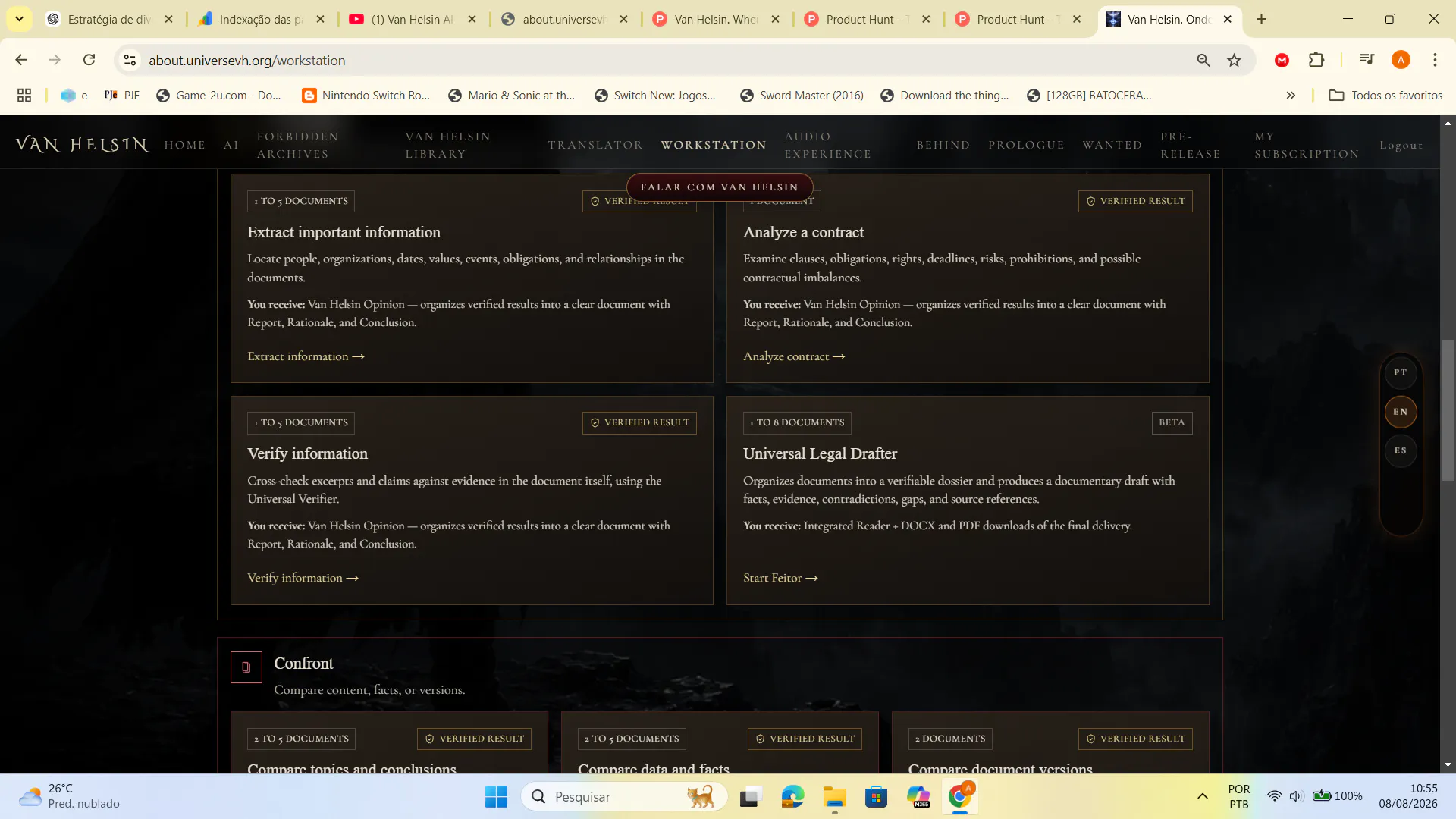Go to HOME nav item
The height and width of the screenshot is (819, 1456).
coord(185,145)
